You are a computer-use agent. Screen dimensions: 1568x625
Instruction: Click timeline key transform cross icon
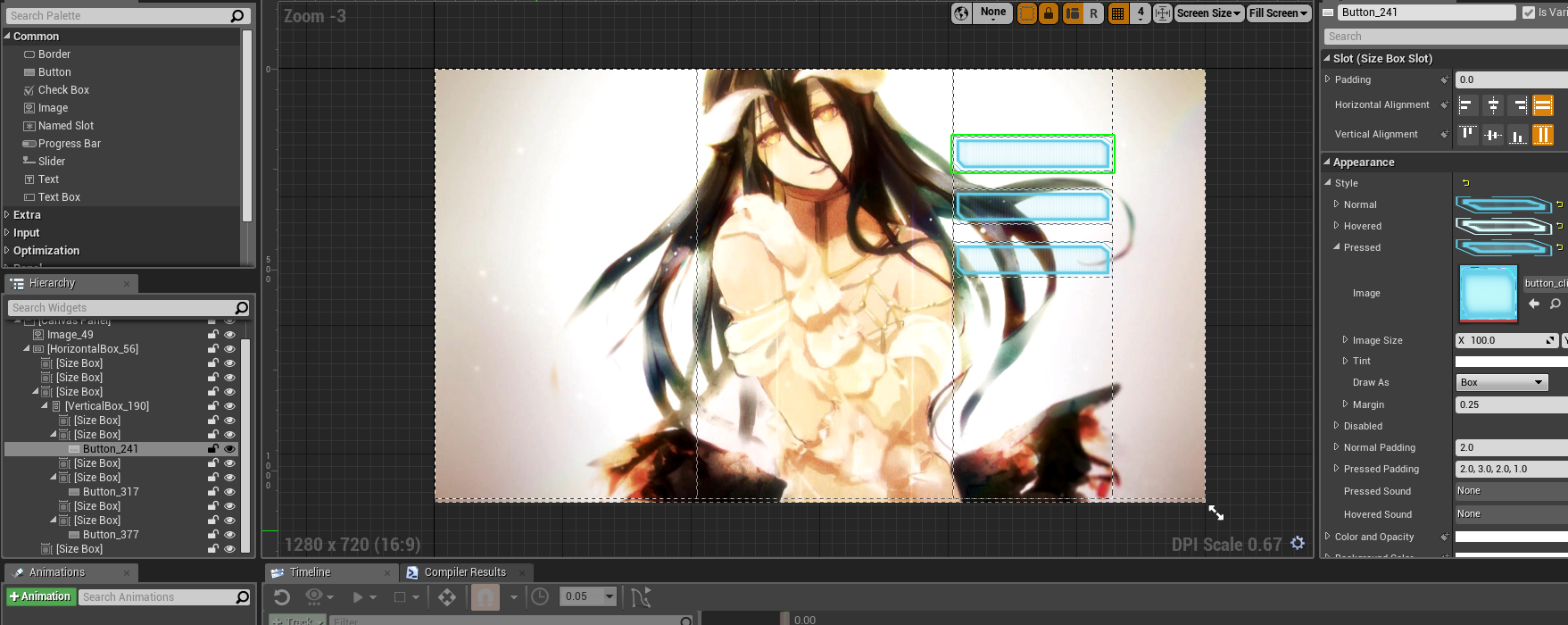click(x=447, y=596)
